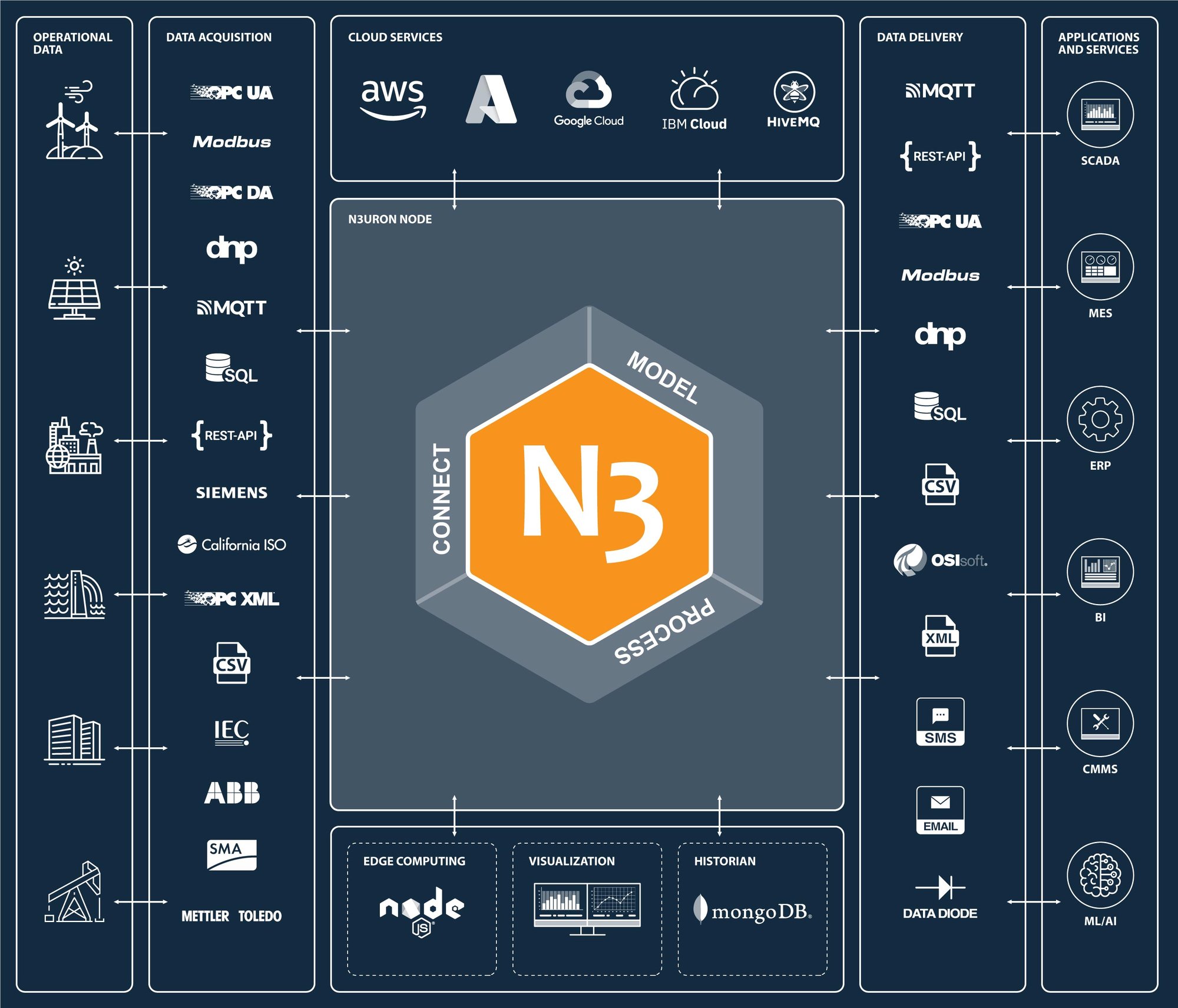Viewport: 1178px width, 1008px height.
Task: Click the HISTORIAN heading
Action: coord(724,861)
